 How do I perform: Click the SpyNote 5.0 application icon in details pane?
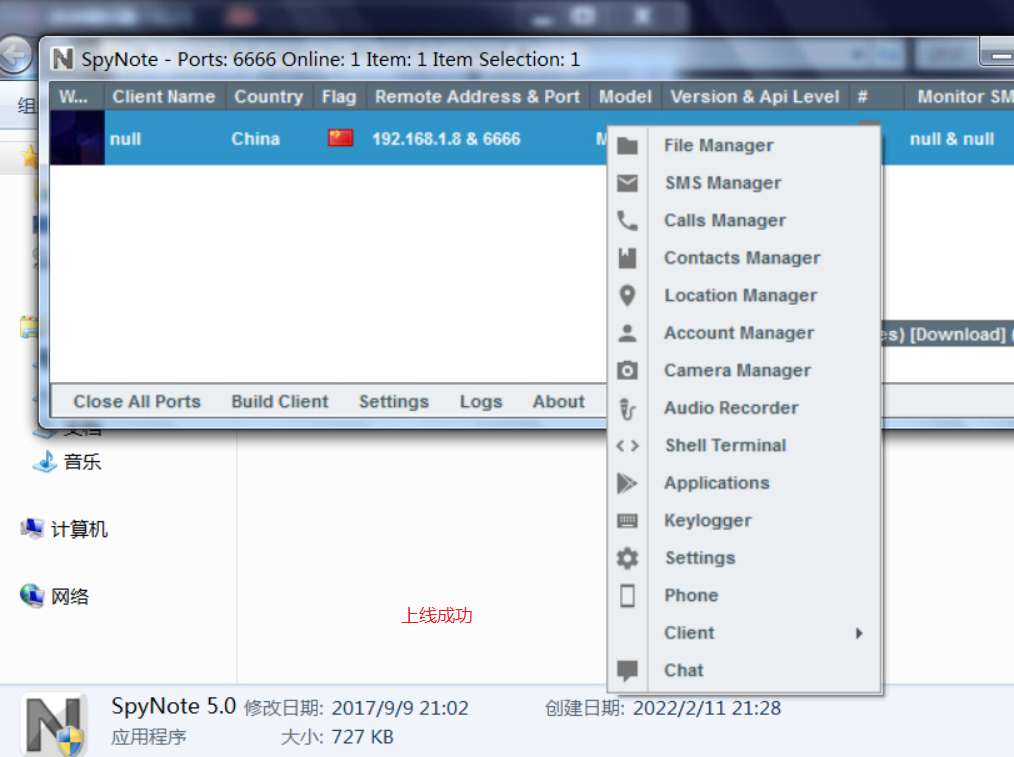click(54, 725)
